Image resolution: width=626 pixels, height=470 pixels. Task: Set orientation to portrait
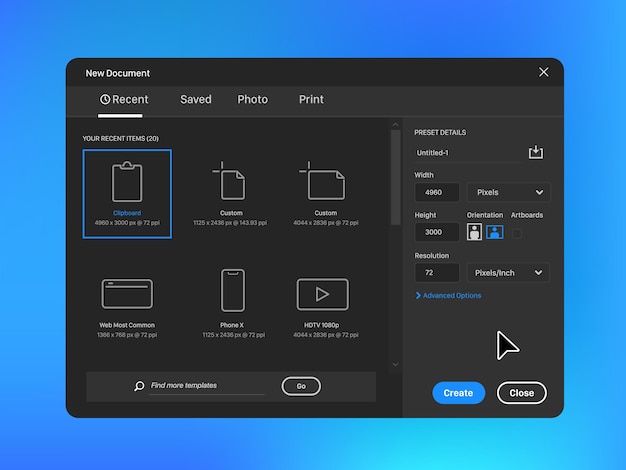coord(474,232)
